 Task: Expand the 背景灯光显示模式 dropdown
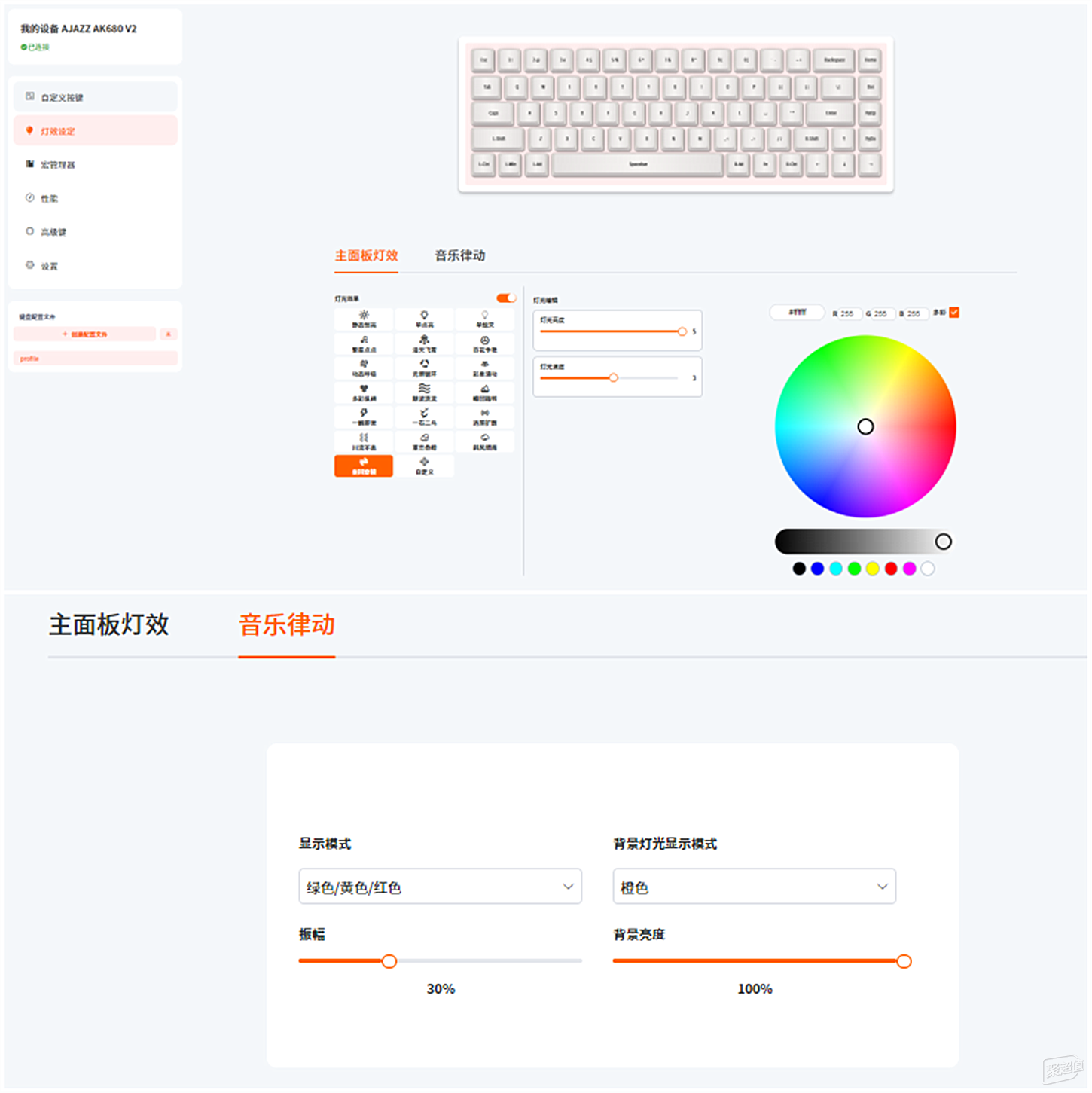[x=754, y=887]
